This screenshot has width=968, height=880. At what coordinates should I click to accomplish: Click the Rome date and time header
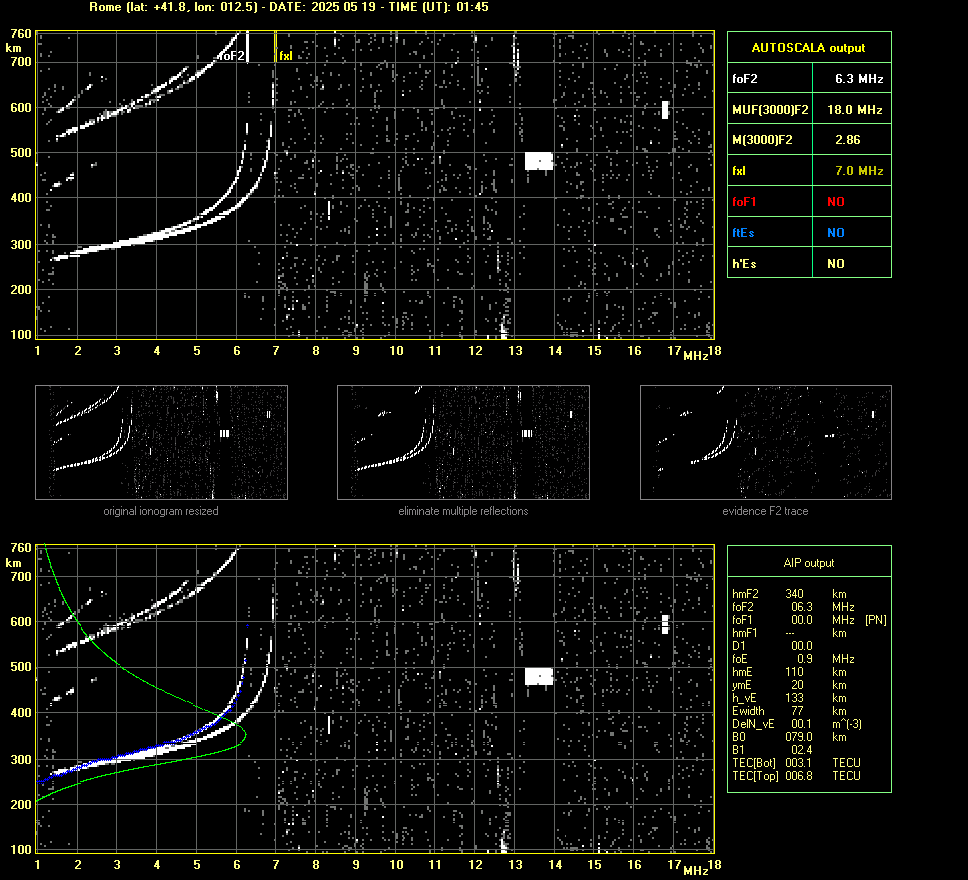click(289, 7)
